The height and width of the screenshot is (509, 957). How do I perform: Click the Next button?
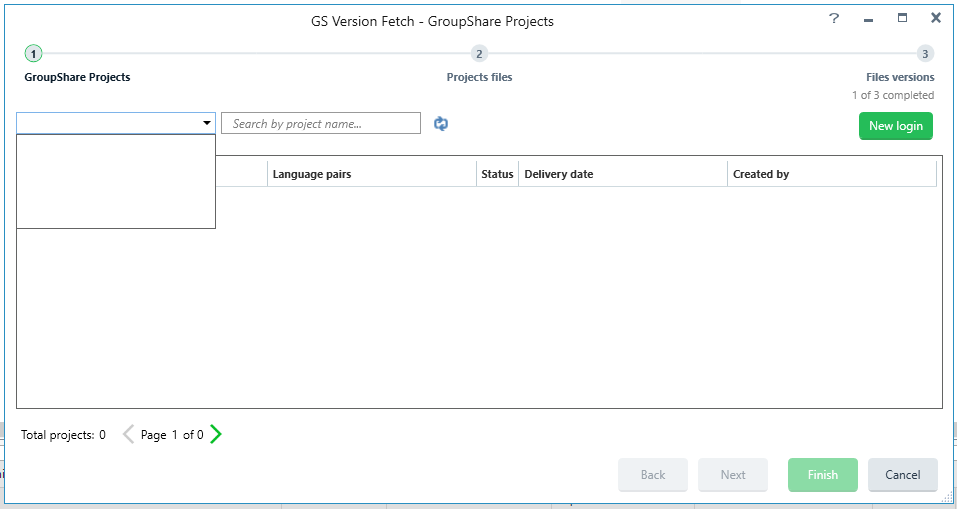[x=732, y=475]
